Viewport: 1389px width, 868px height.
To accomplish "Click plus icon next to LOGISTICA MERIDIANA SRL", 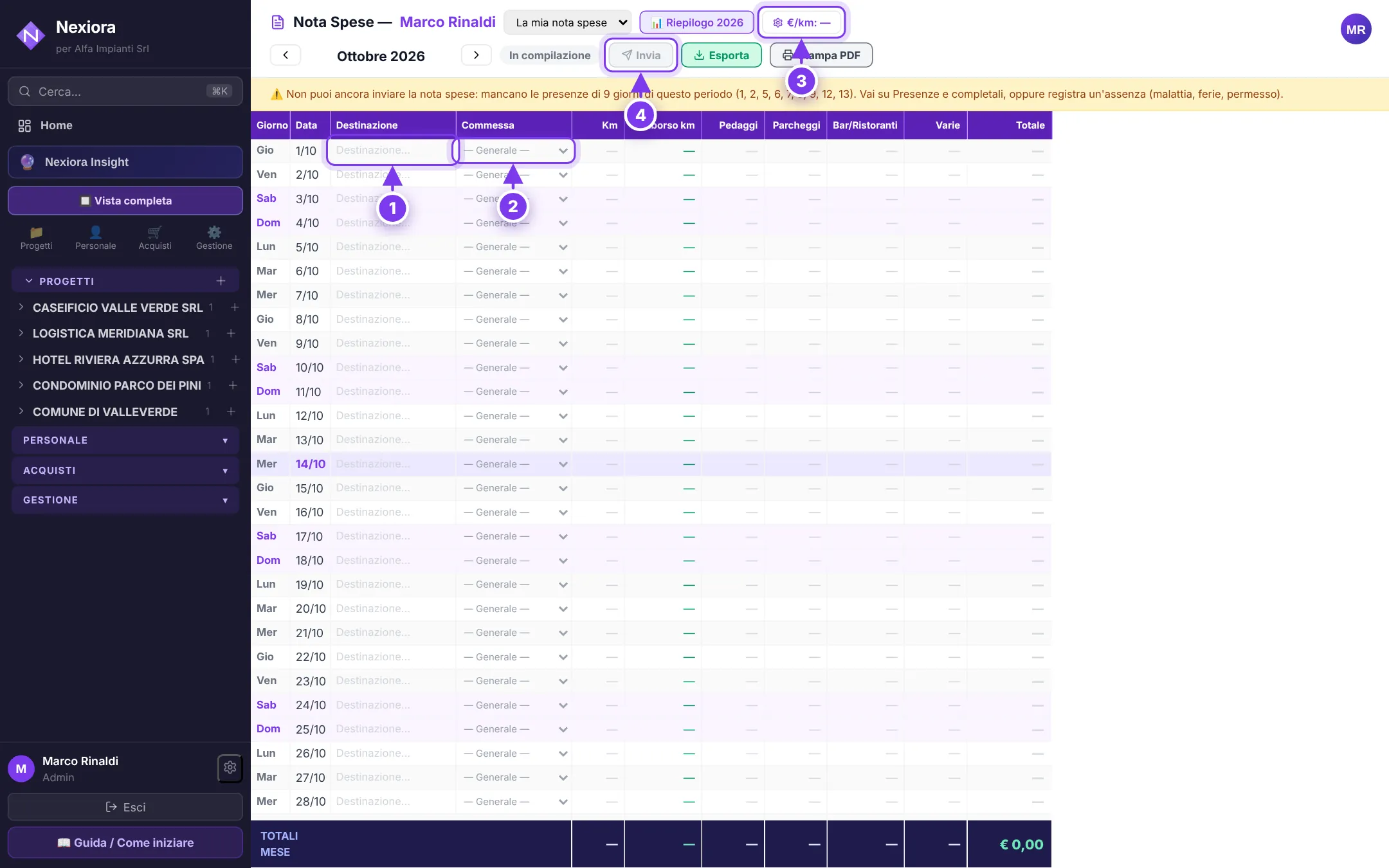I will [x=231, y=333].
